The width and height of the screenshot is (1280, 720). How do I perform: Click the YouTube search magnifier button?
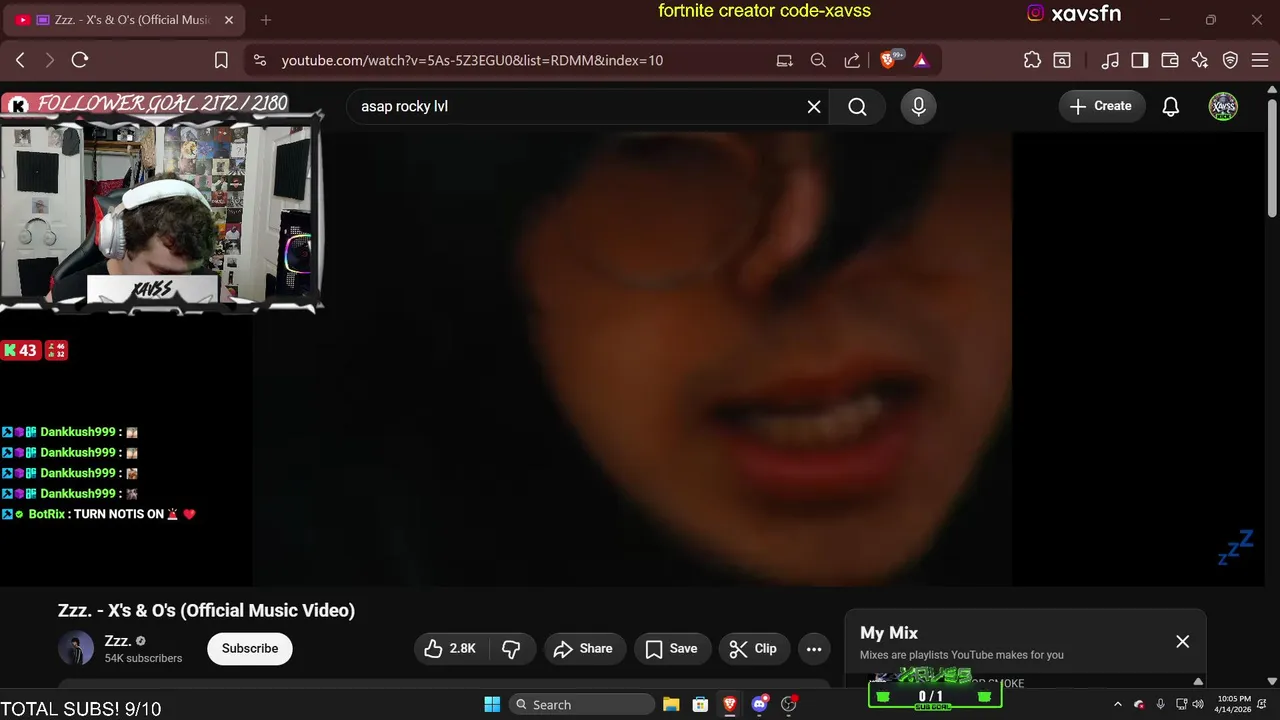(x=858, y=106)
